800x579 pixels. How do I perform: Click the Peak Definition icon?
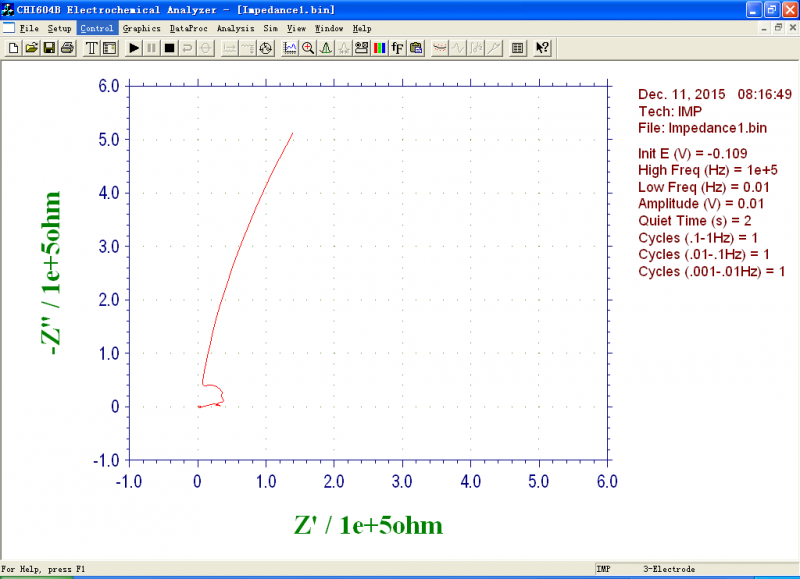click(343, 48)
